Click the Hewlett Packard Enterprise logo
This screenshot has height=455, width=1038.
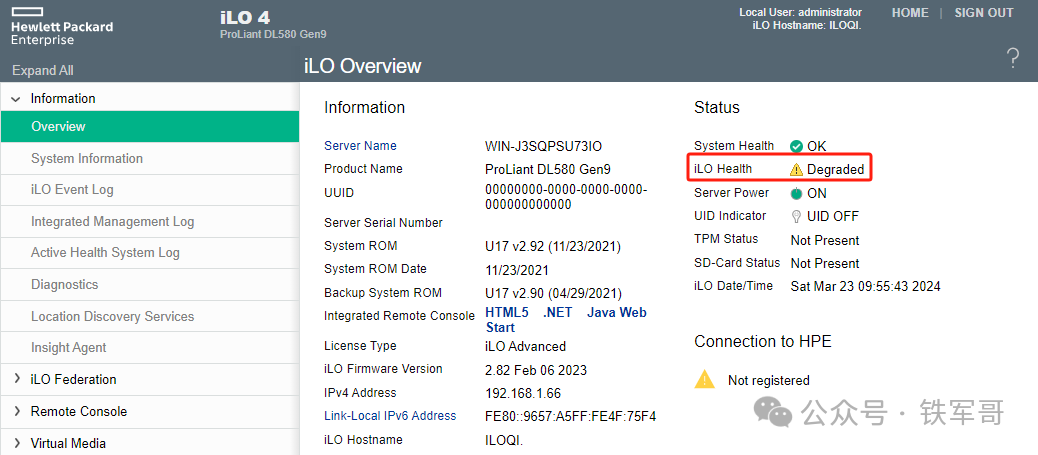(x=62, y=27)
